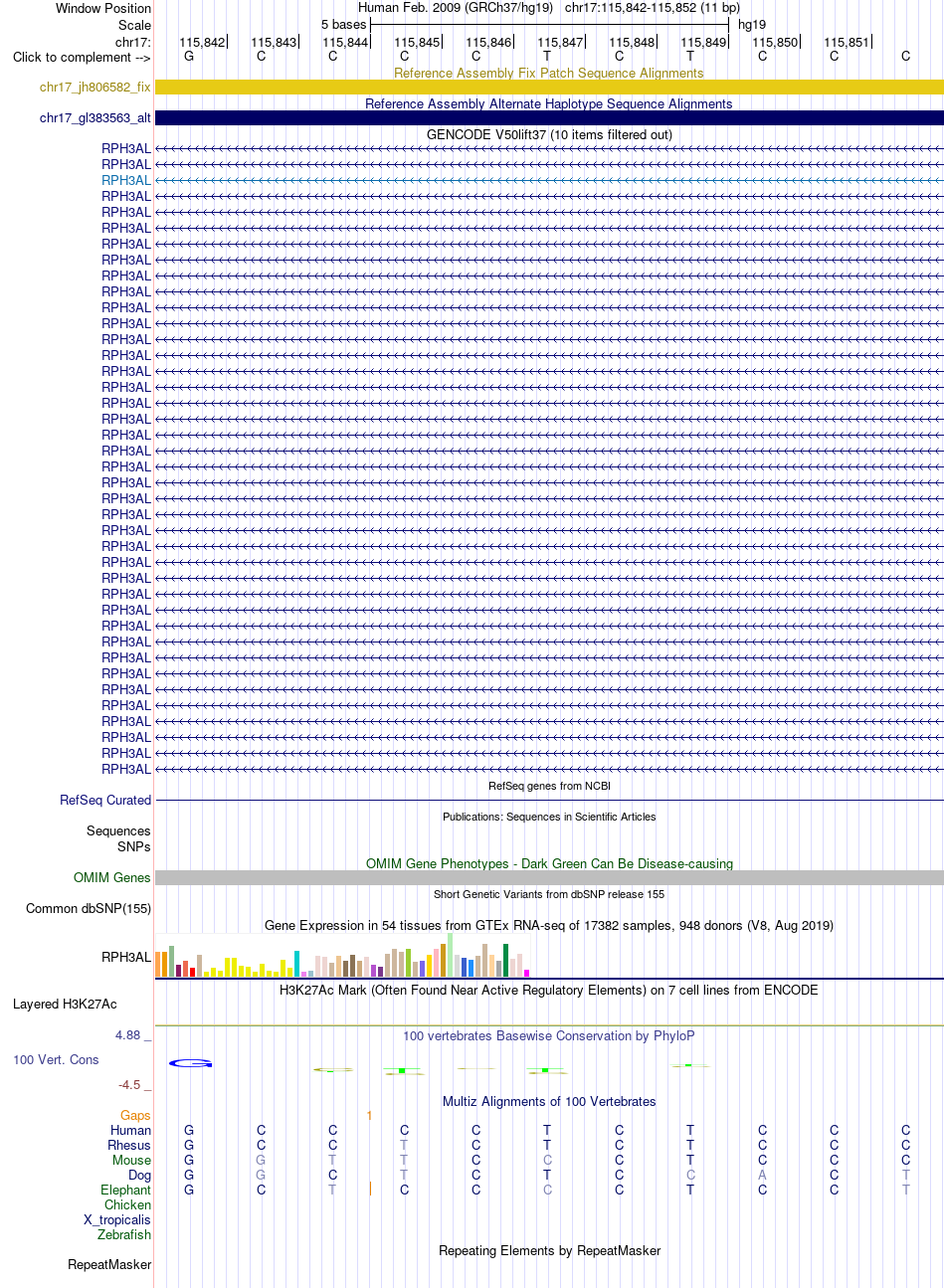Click the 'Reference Assembly Alternate Haplotype Sequence Alignments' title
Viewport: 945px width, 1288px height.
[549, 103]
